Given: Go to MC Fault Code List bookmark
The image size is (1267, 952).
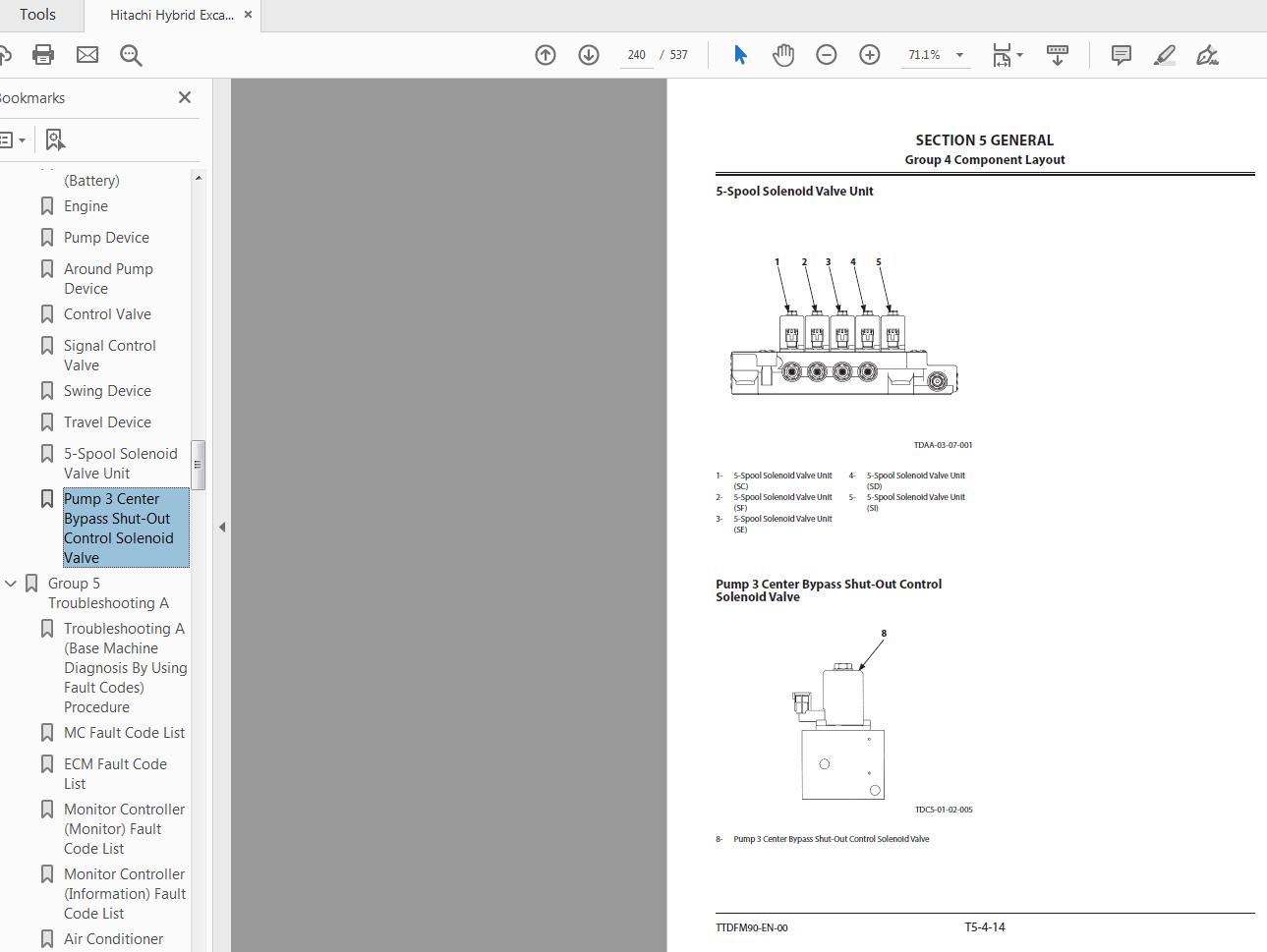Looking at the screenshot, I should [124, 733].
